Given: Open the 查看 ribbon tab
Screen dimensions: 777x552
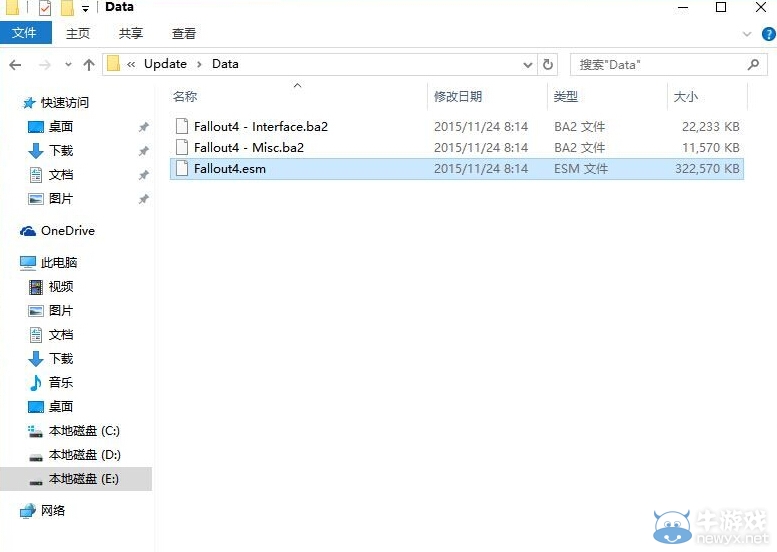Looking at the screenshot, I should [x=184, y=33].
